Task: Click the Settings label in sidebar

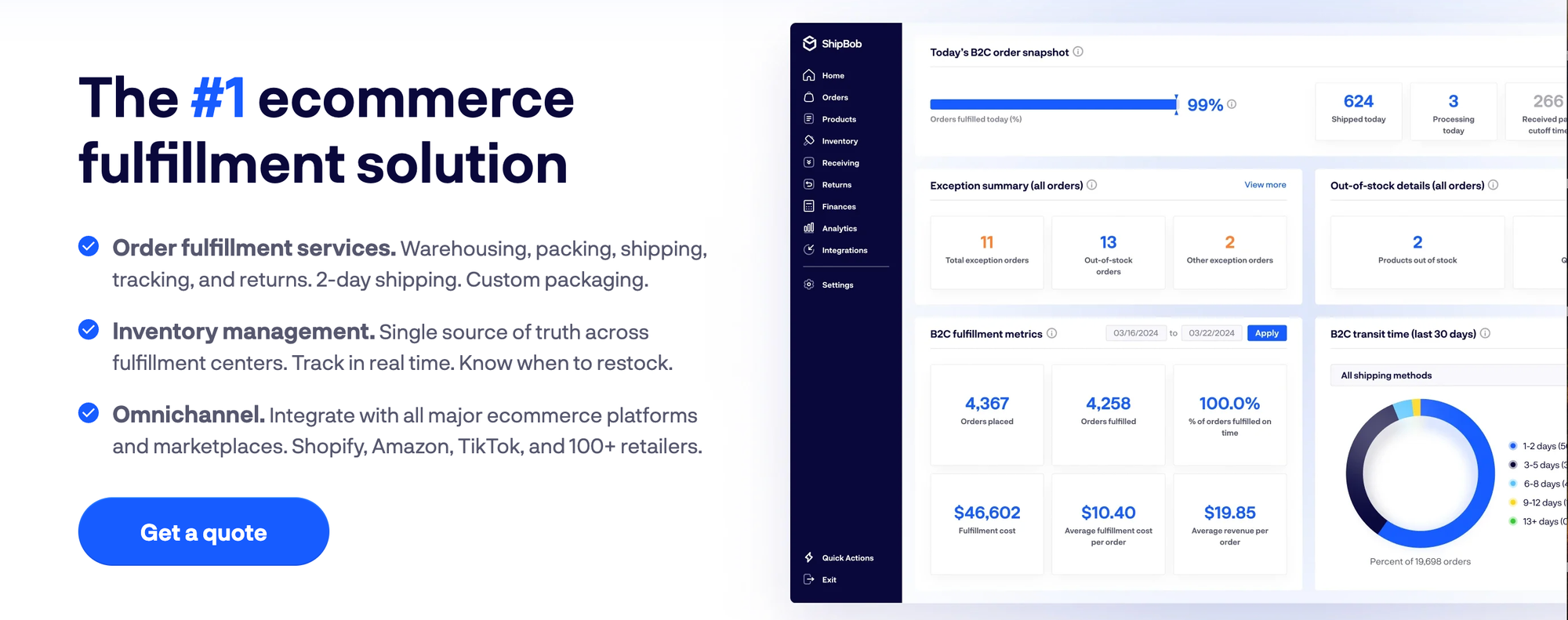Action: click(837, 285)
